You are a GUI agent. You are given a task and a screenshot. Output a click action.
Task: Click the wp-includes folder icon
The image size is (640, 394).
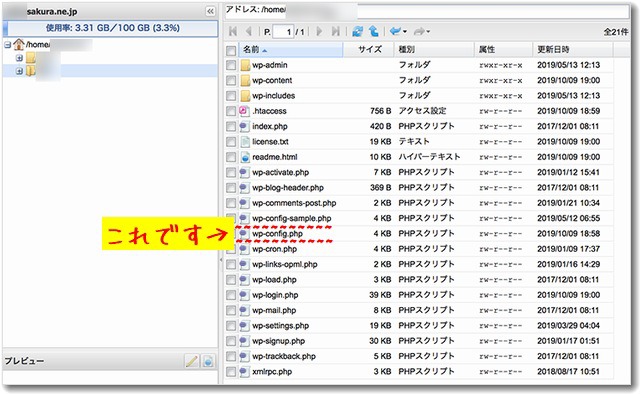point(244,96)
